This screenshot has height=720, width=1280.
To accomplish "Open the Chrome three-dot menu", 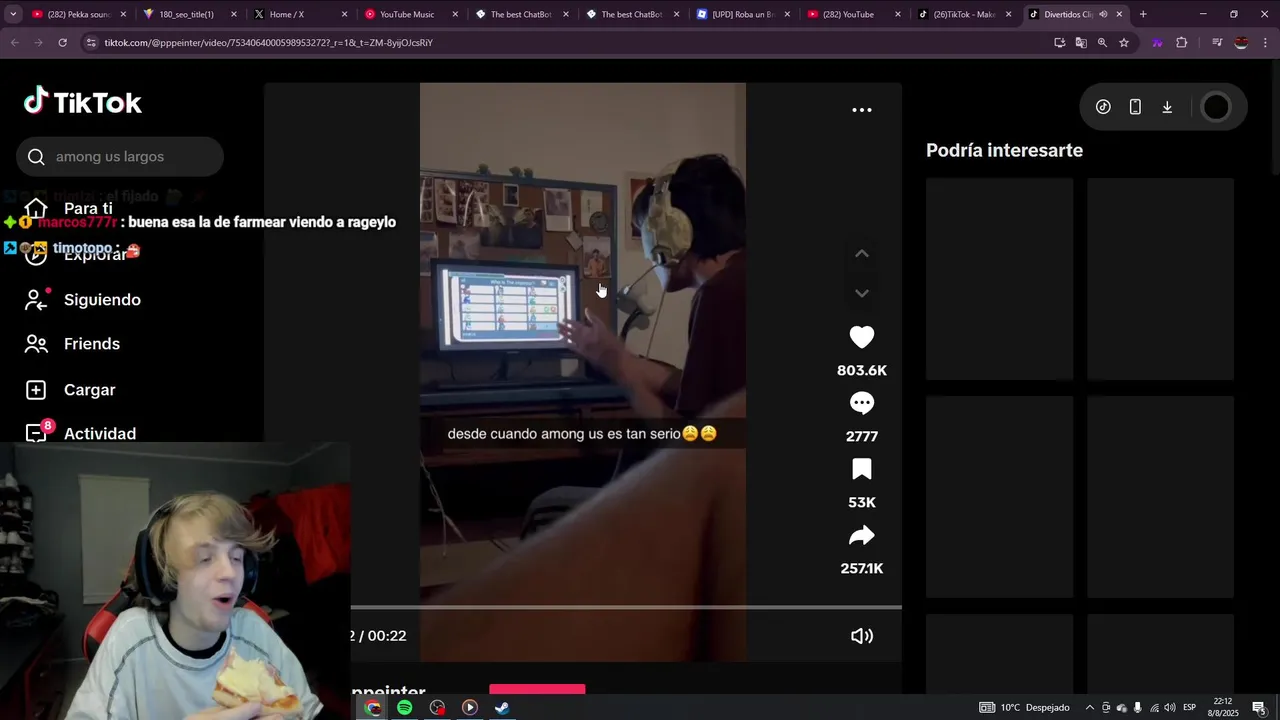I will (x=1265, y=43).
